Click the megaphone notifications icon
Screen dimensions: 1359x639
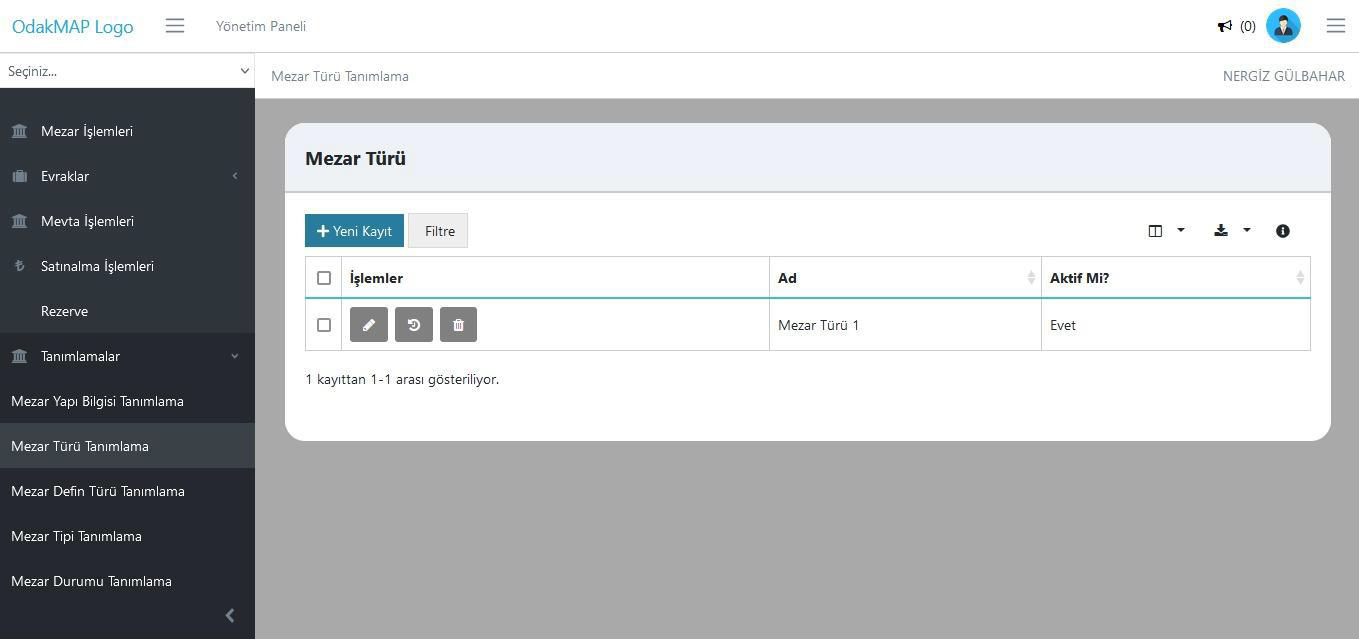(1224, 26)
